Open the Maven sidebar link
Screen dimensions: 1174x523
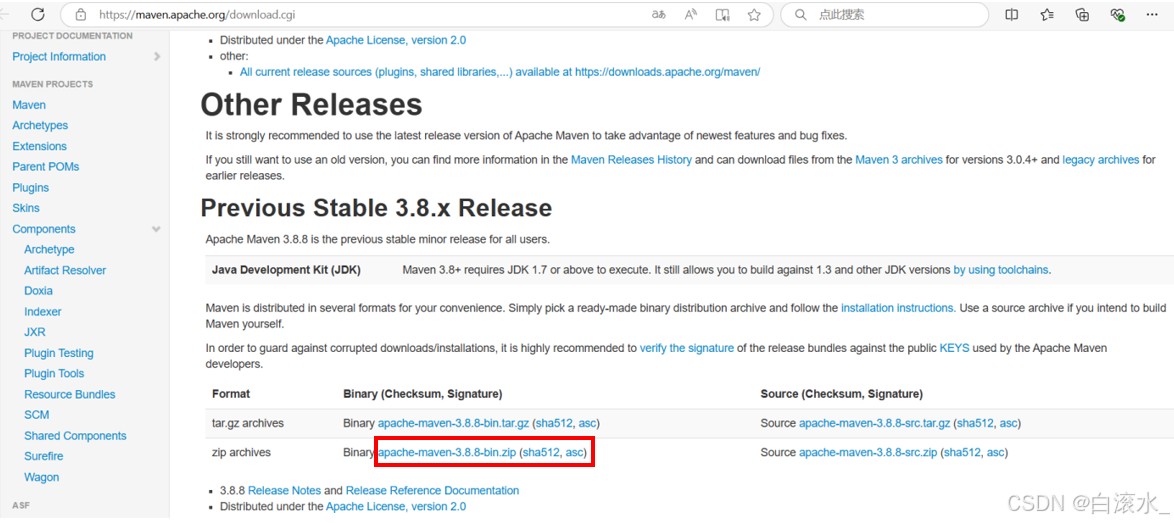tap(29, 105)
